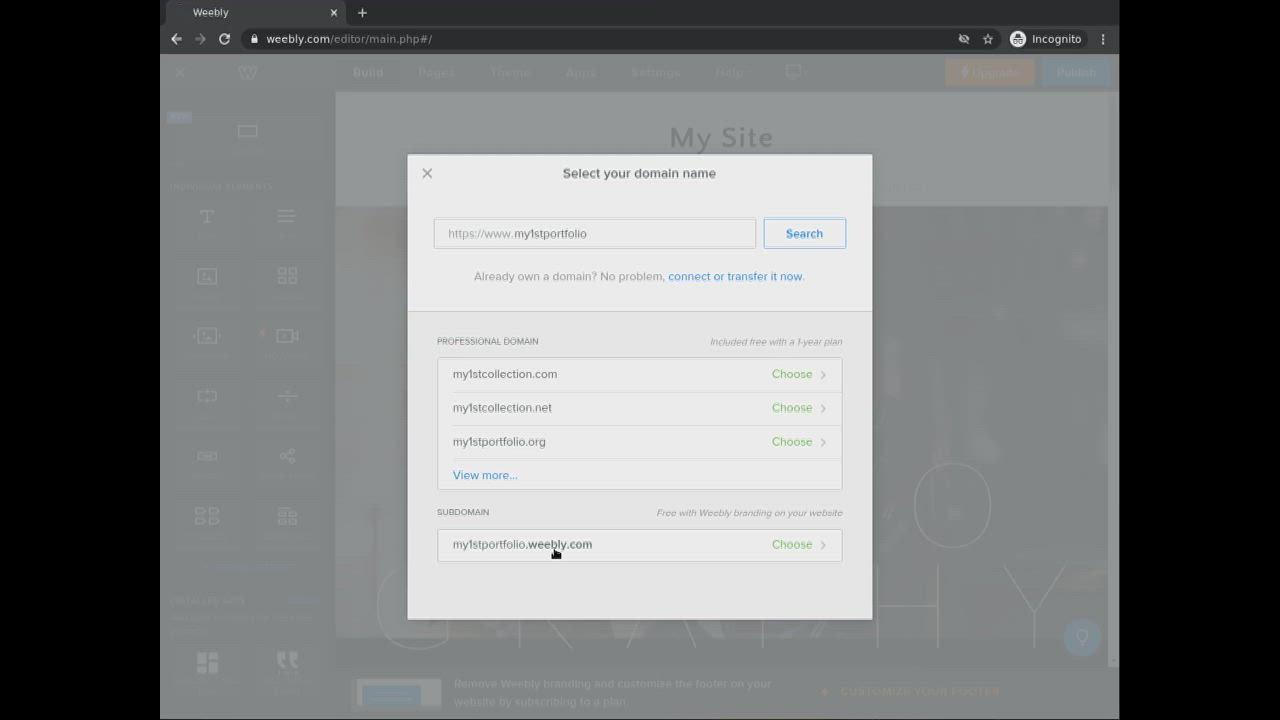The height and width of the screenshot is (720, 1280).
Task: Close the Select your domain name dialog
Action: click(427, 173)
